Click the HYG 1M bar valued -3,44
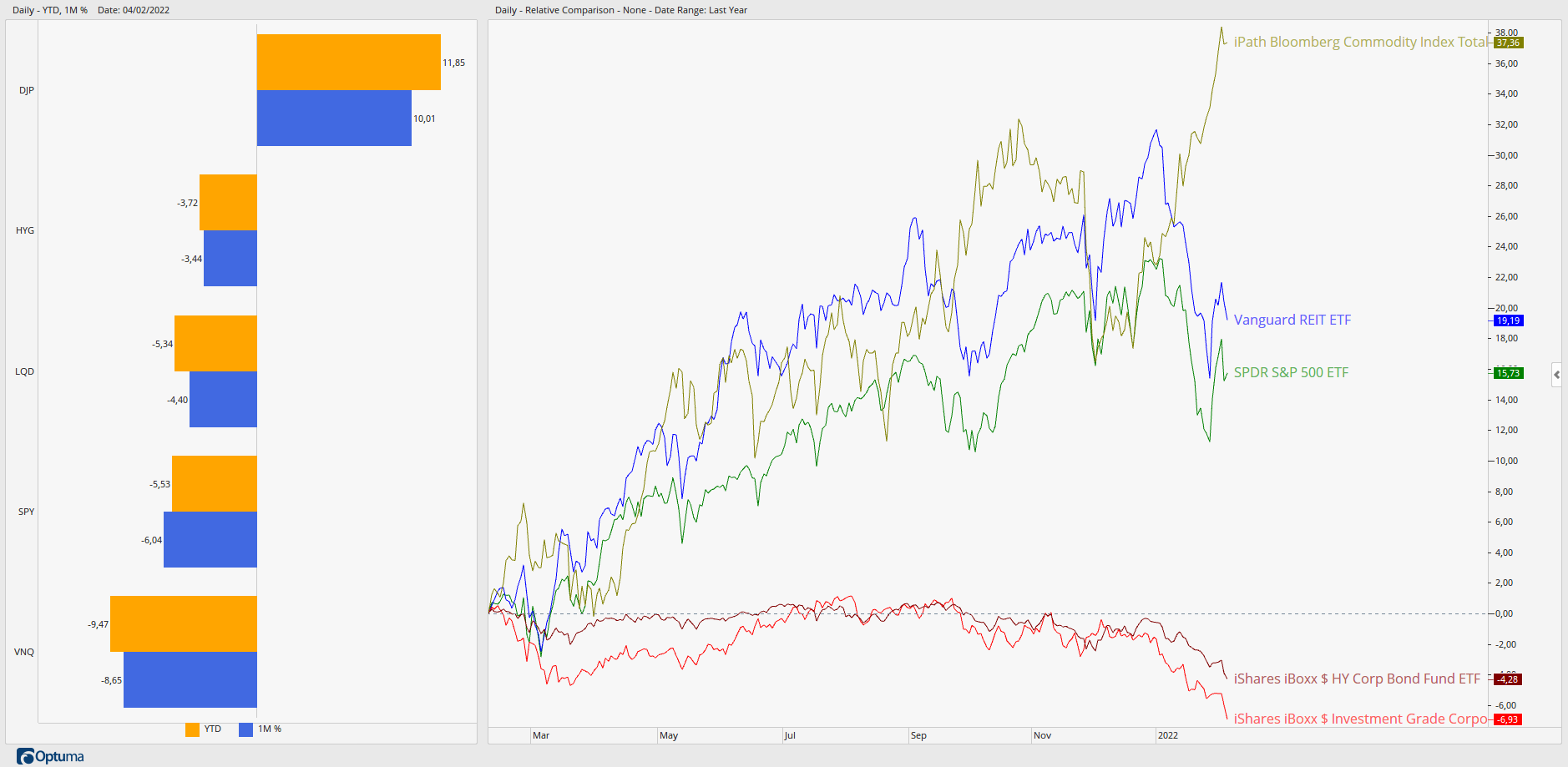This screenshot has height=767, width=1568. click(x=230, y=258)
